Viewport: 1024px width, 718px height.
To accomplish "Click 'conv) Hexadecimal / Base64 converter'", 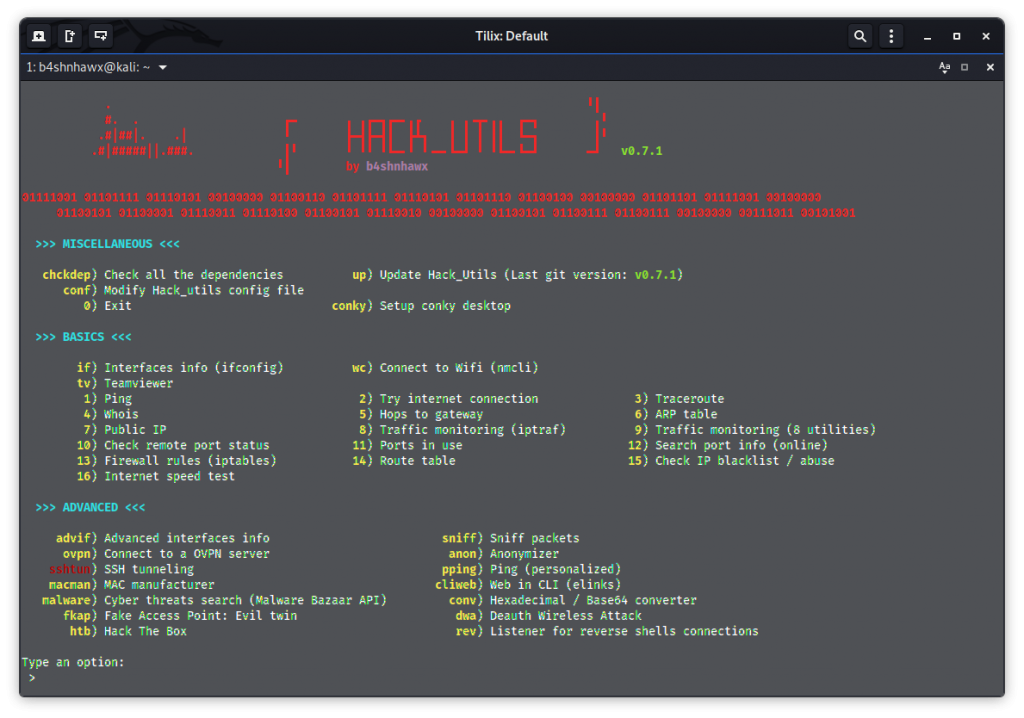I will pyautogui.click(x=573, y=600).
